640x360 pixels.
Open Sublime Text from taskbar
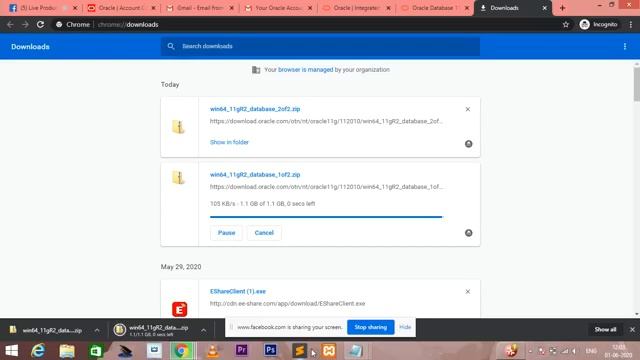coord(299,351)
